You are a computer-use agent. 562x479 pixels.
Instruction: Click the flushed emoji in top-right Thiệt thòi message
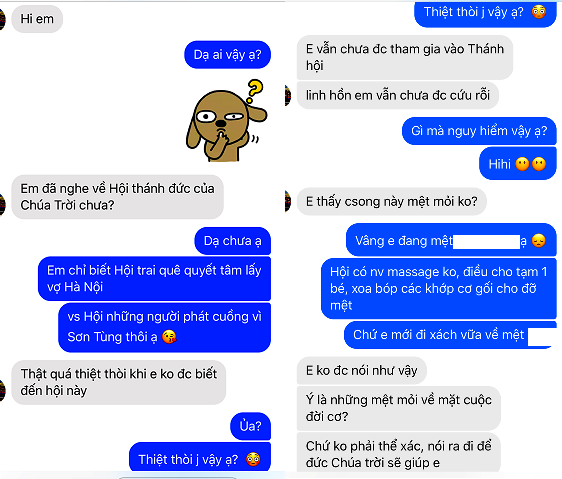pyautogui.click(x=539, y=12)
